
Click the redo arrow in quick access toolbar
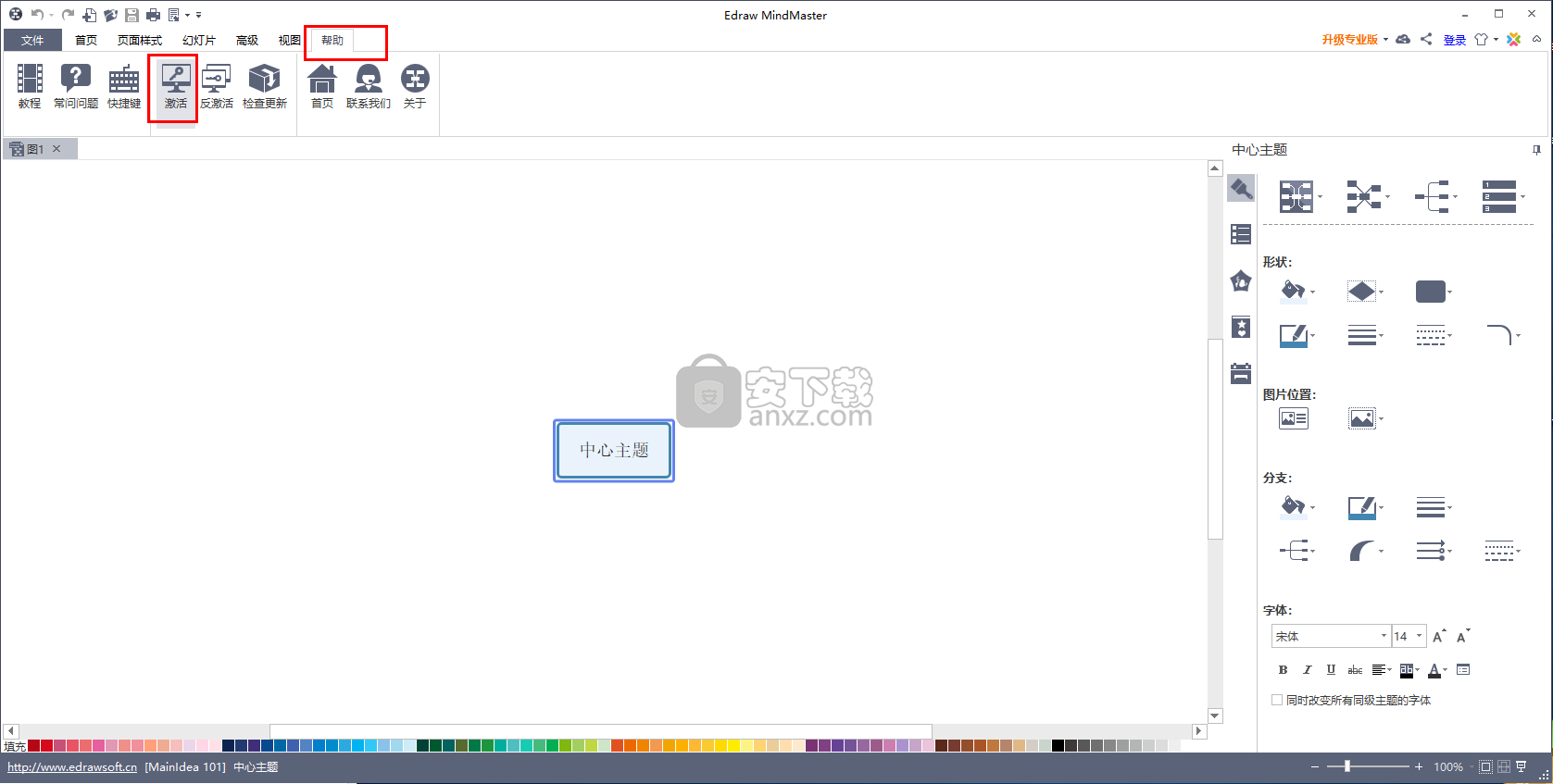point(68,15)
